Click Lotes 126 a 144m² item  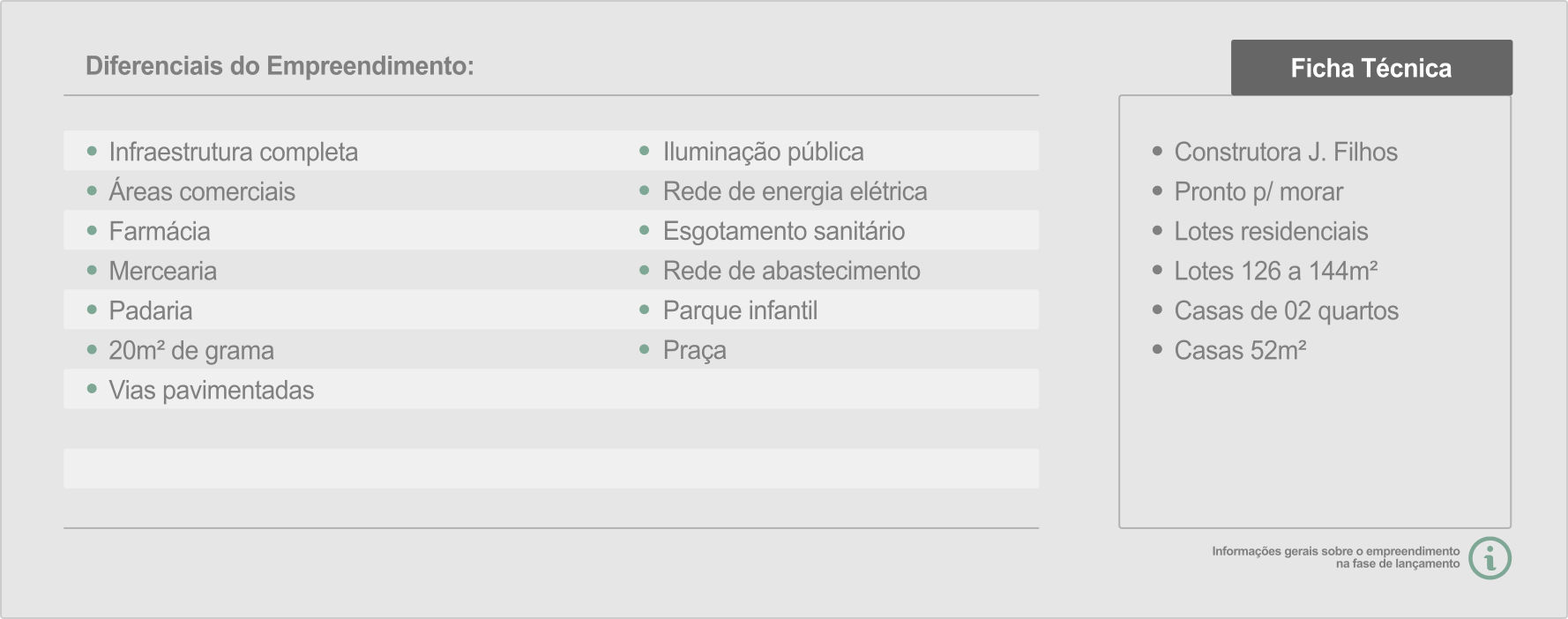pyautogui.click(x=1276, y=271)
